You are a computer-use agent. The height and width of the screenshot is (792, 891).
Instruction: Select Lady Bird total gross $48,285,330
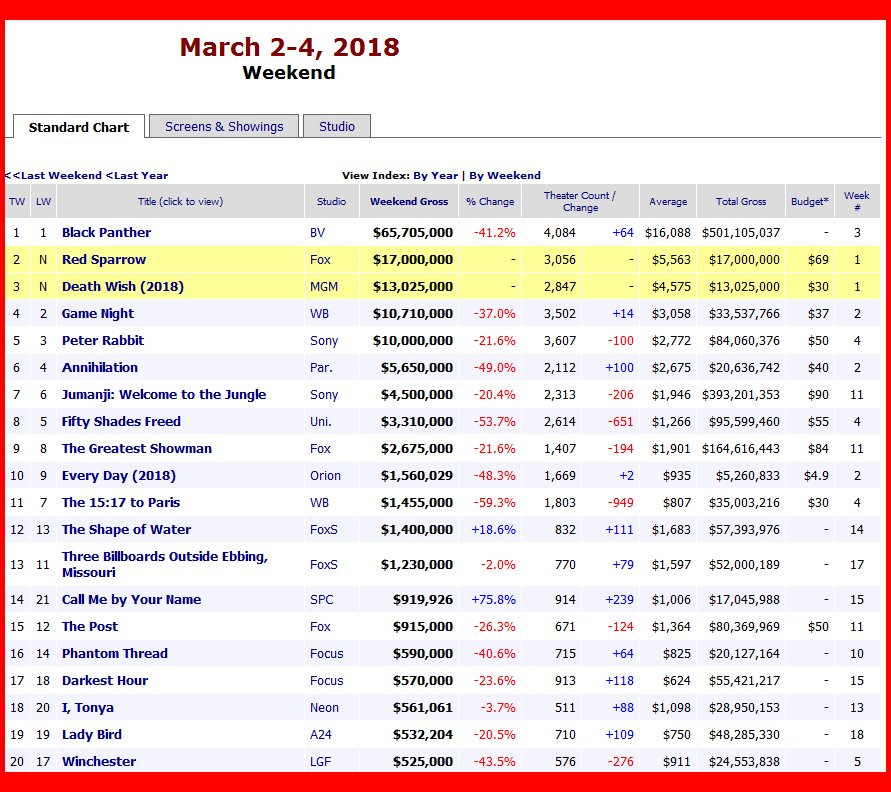click(744, 734)
